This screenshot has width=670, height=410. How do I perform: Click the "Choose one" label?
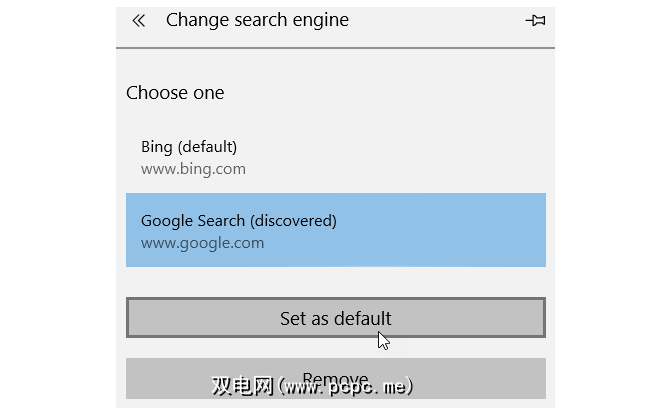tap(175, 93)
